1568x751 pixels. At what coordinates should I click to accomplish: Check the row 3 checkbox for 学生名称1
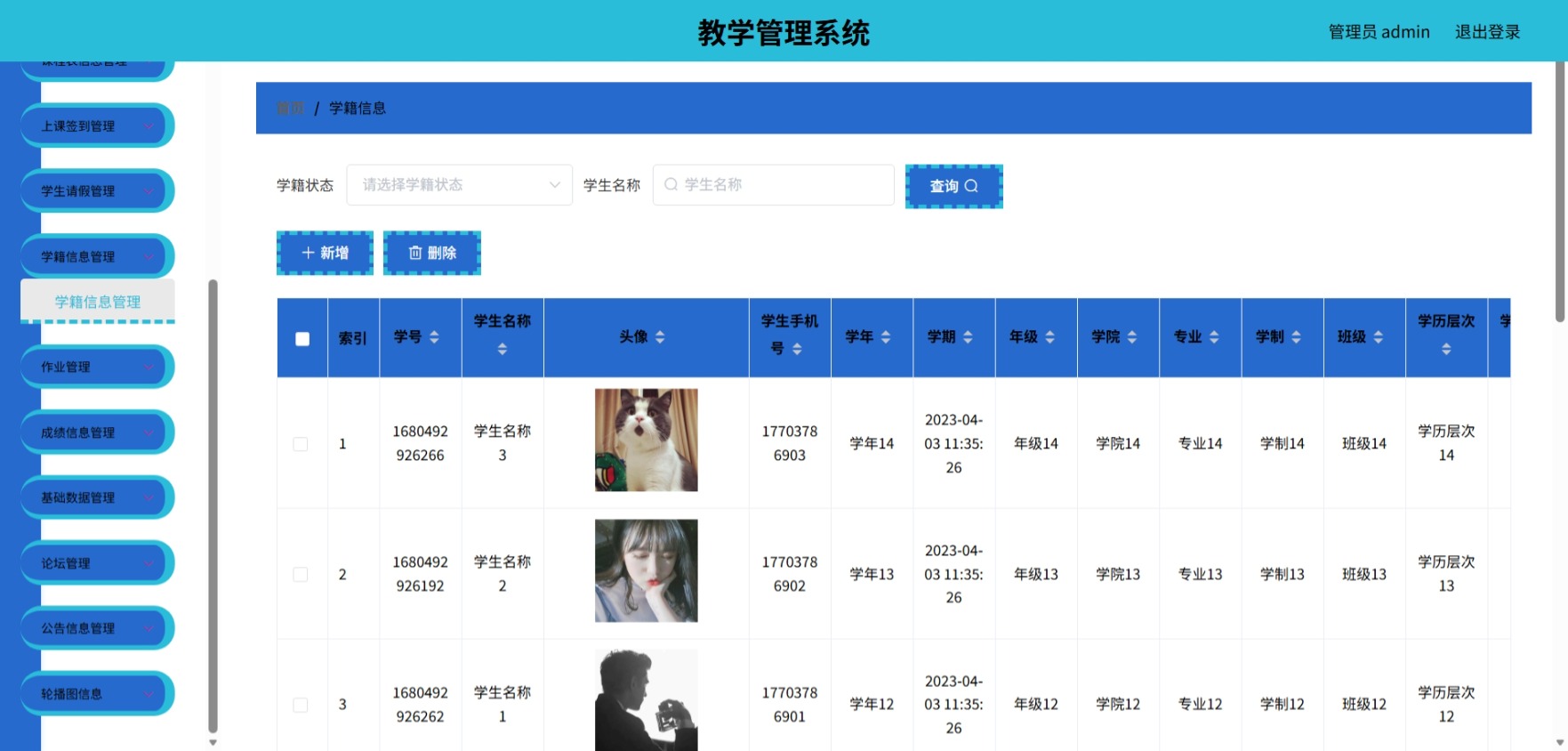click(301, 705)
